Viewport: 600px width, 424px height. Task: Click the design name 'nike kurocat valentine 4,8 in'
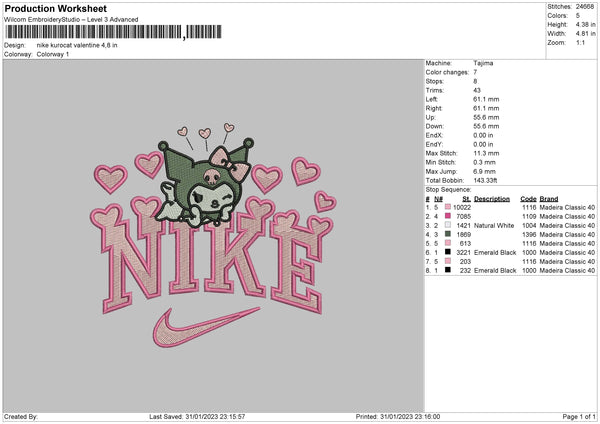click(x=77, y=45)
